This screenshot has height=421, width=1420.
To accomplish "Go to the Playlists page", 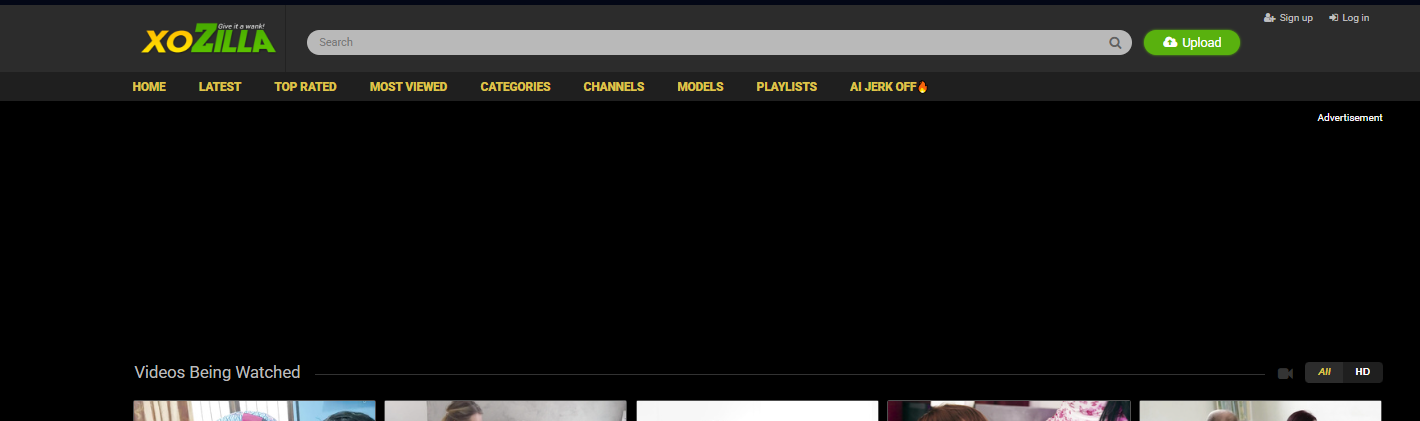I will tap(786, 87).
